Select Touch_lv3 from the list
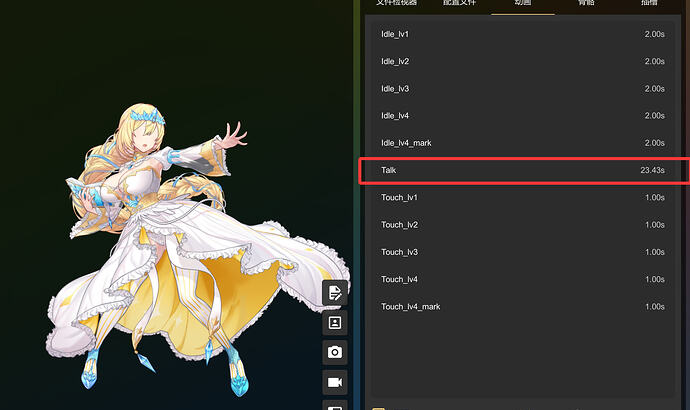Screen dimensions: 690x410 point(522,252)
